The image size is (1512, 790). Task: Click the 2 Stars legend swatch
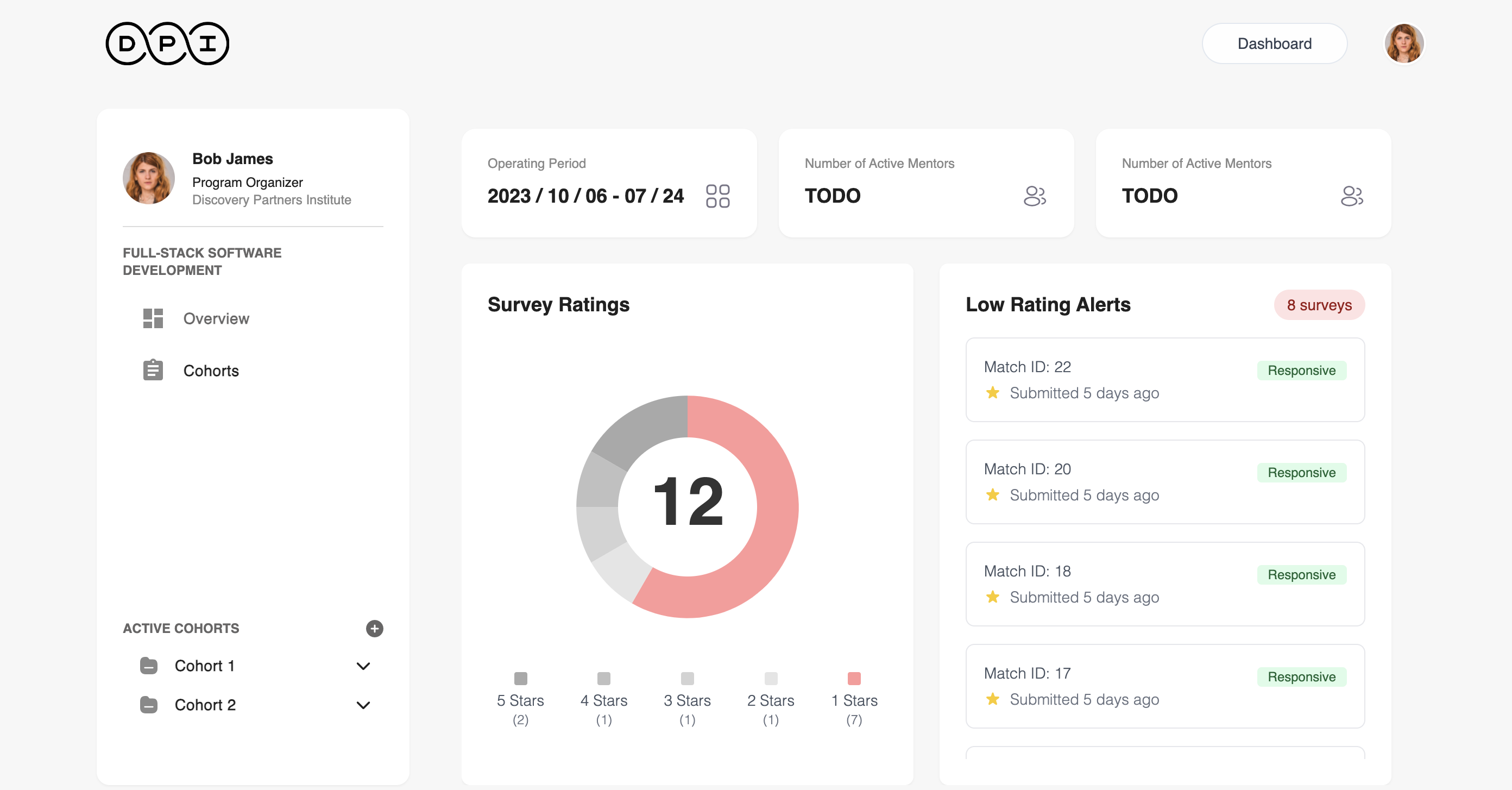click(771, 679)
